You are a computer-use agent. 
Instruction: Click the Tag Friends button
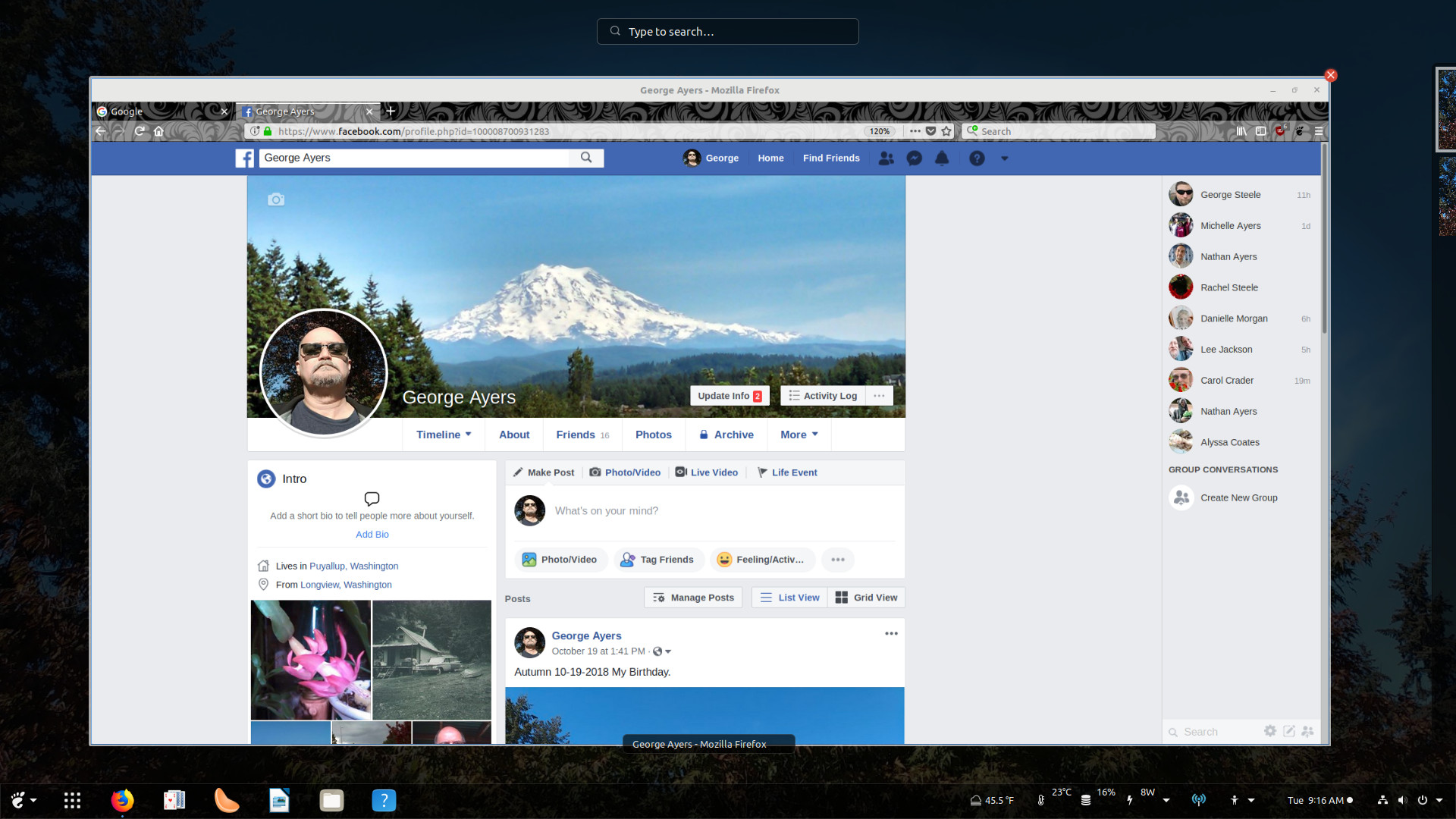658,560
